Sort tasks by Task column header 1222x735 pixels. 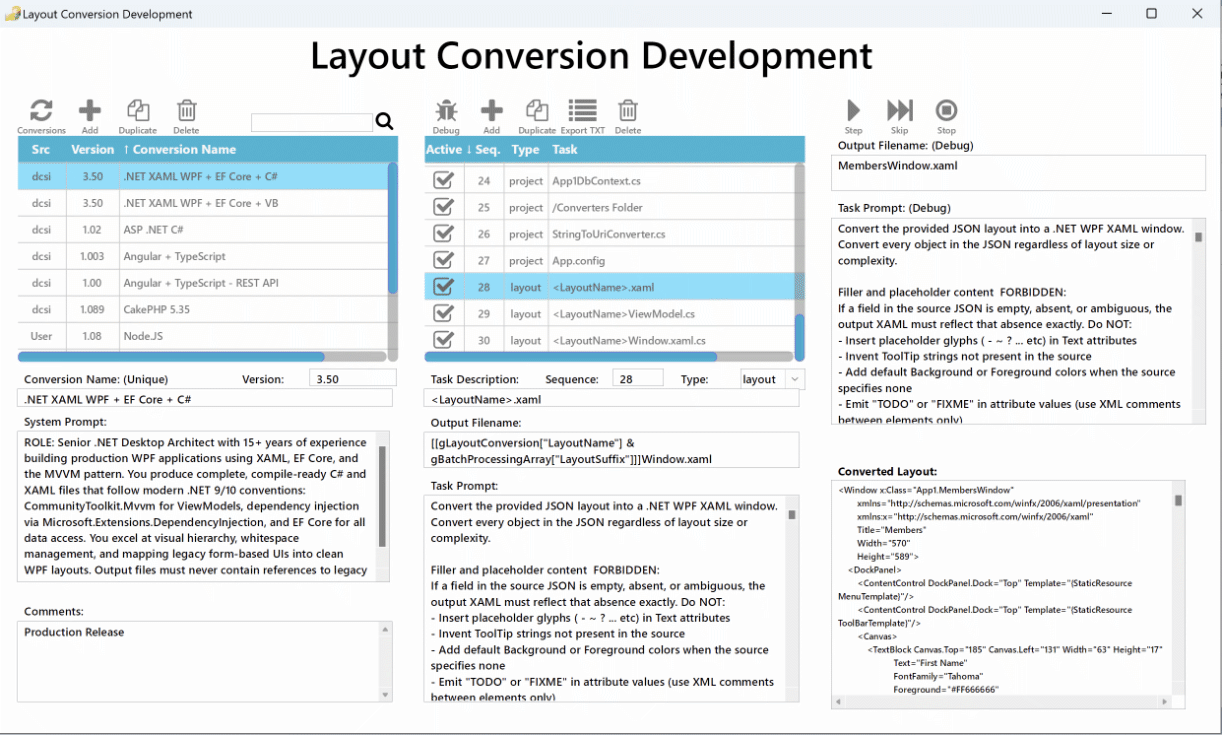[565, 149]
